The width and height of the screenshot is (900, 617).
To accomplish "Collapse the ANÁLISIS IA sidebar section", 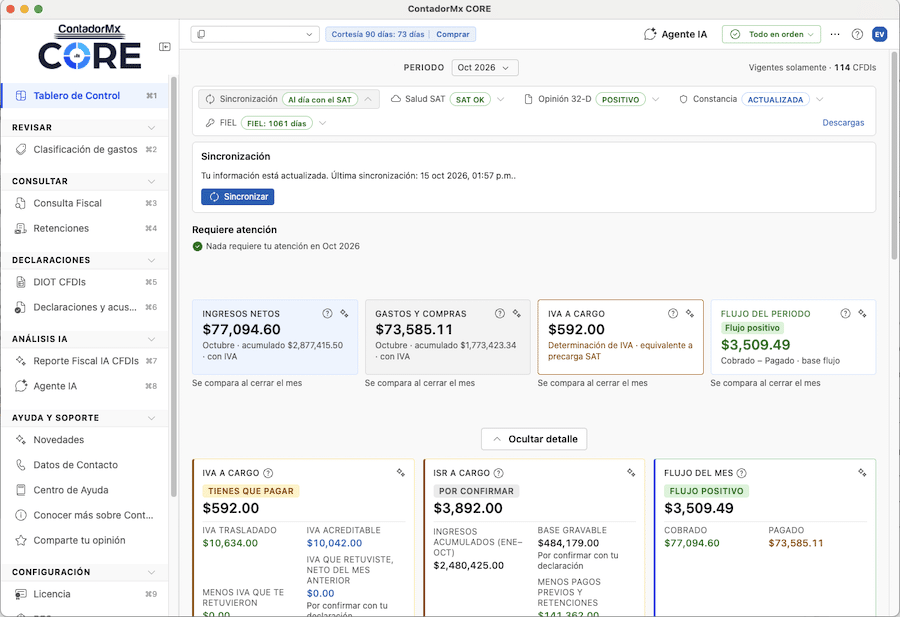I will pos(152,339).
